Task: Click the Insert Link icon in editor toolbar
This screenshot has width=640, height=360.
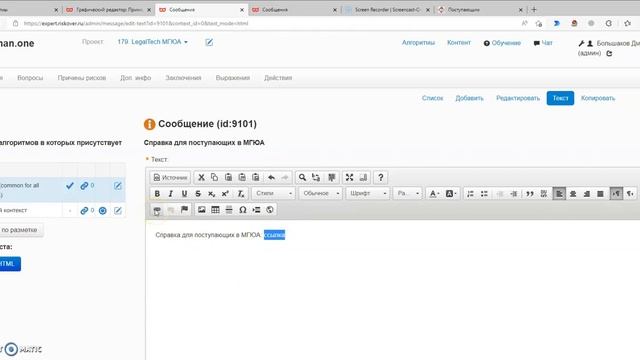Action: pos(157,210)
